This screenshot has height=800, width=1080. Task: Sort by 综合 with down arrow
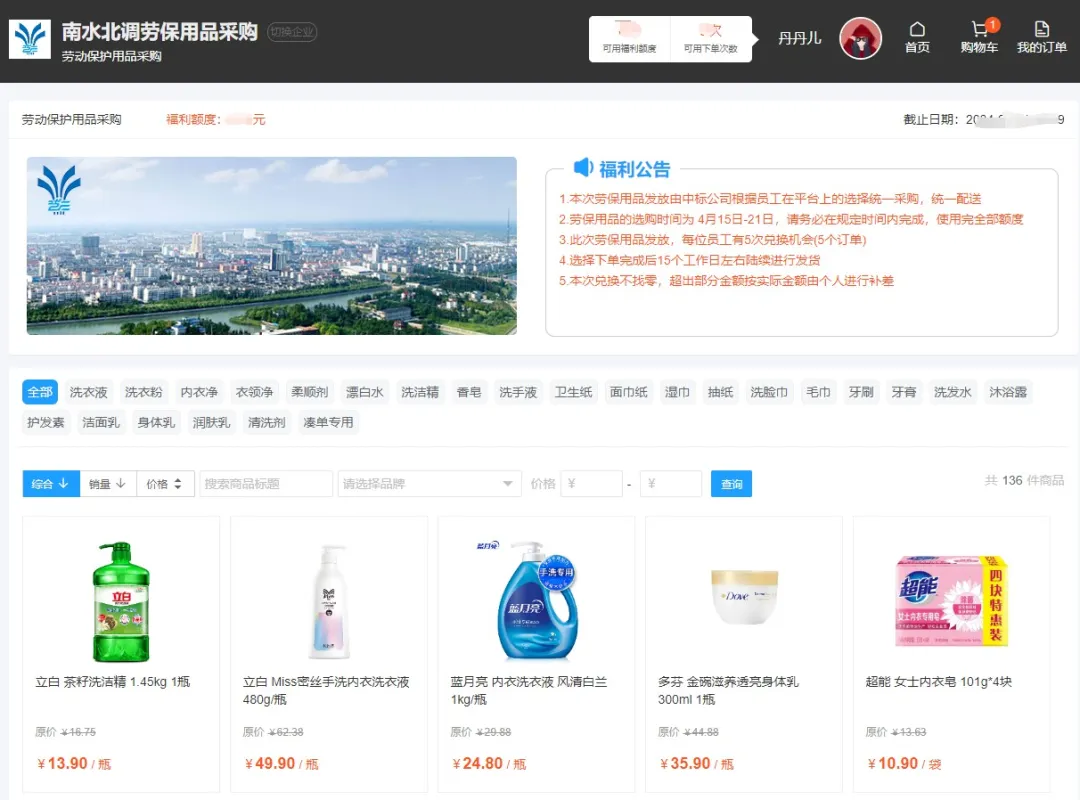tap(51, 484)
